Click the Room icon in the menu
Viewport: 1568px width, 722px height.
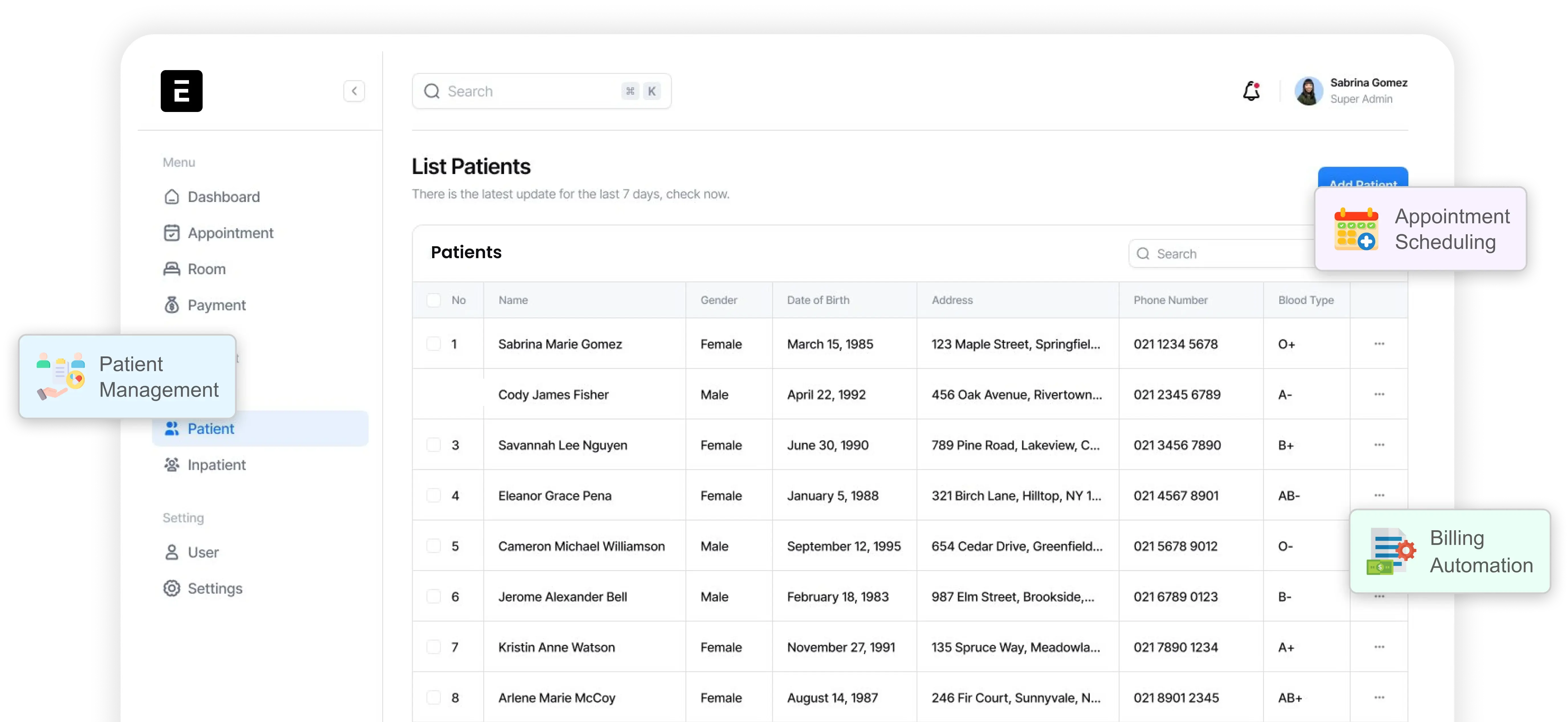[x=172, y=268]
